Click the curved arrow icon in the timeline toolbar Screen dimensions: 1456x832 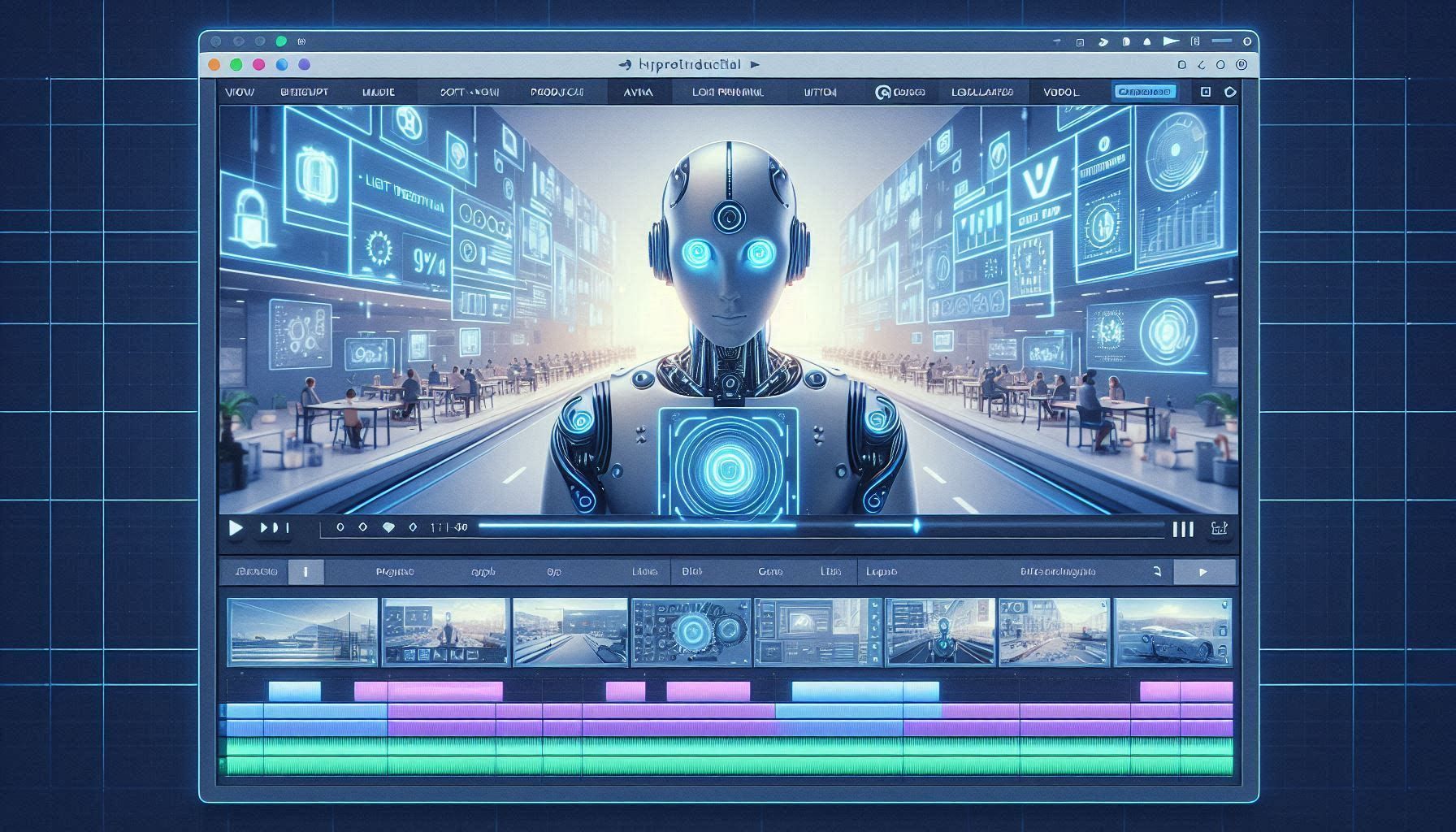tap(1157, 572)
